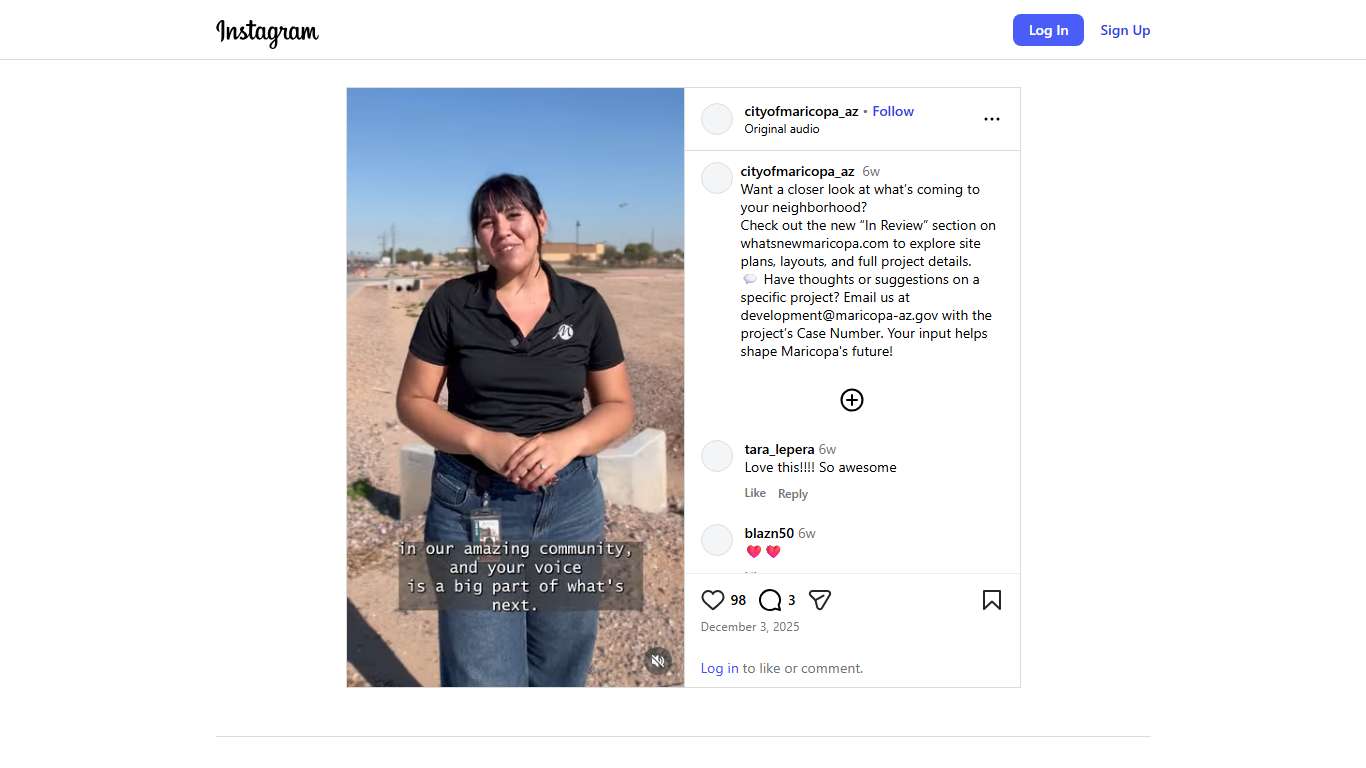Open comments via speech bubble icon

pos(770,600)
